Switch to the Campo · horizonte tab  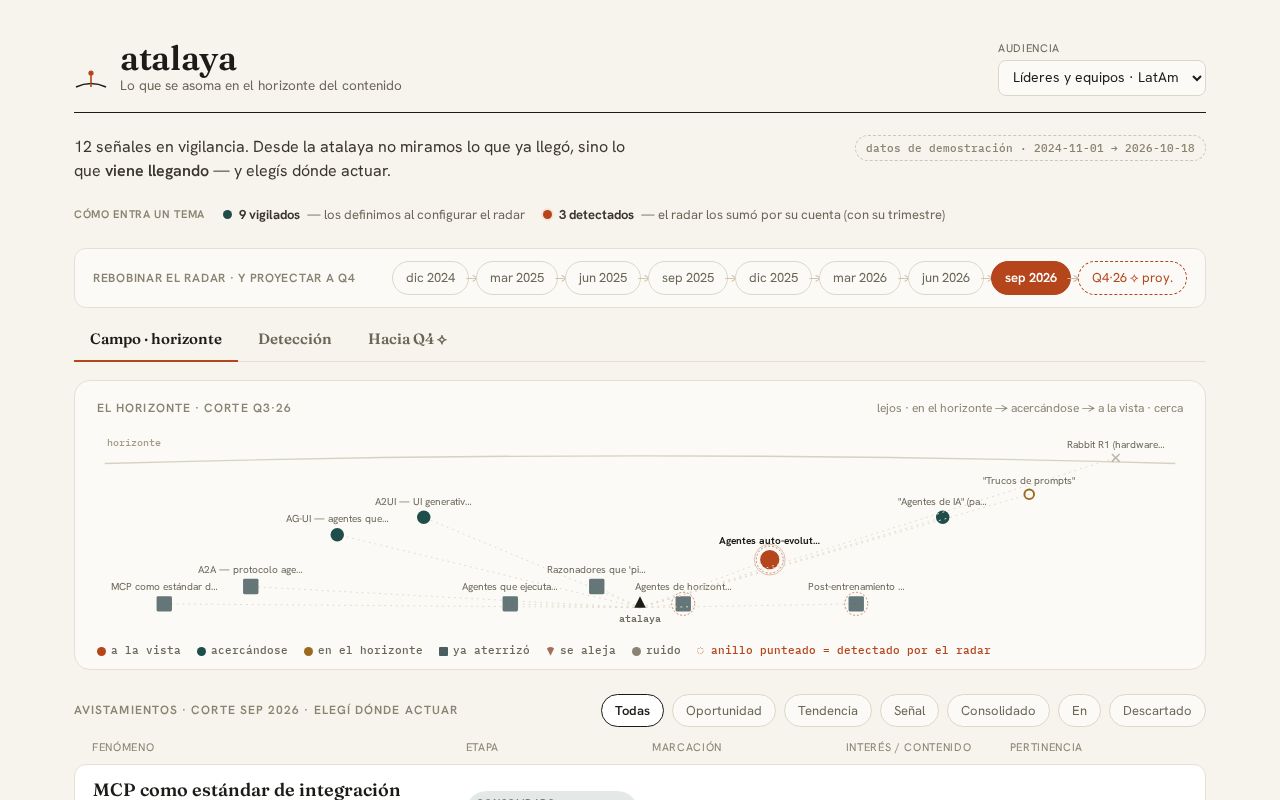156,339
